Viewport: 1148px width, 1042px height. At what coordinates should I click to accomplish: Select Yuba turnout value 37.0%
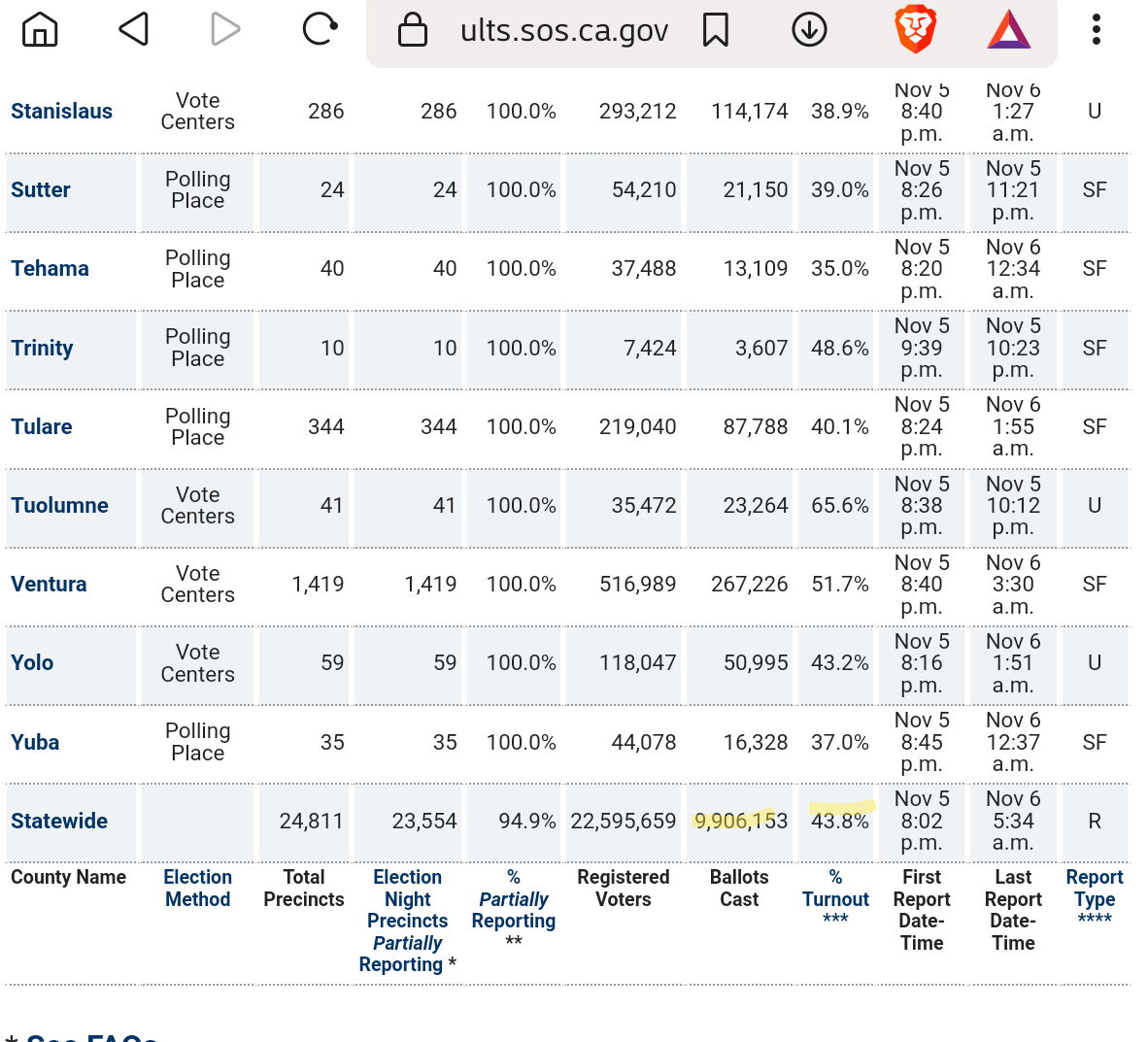click(840, 742)
